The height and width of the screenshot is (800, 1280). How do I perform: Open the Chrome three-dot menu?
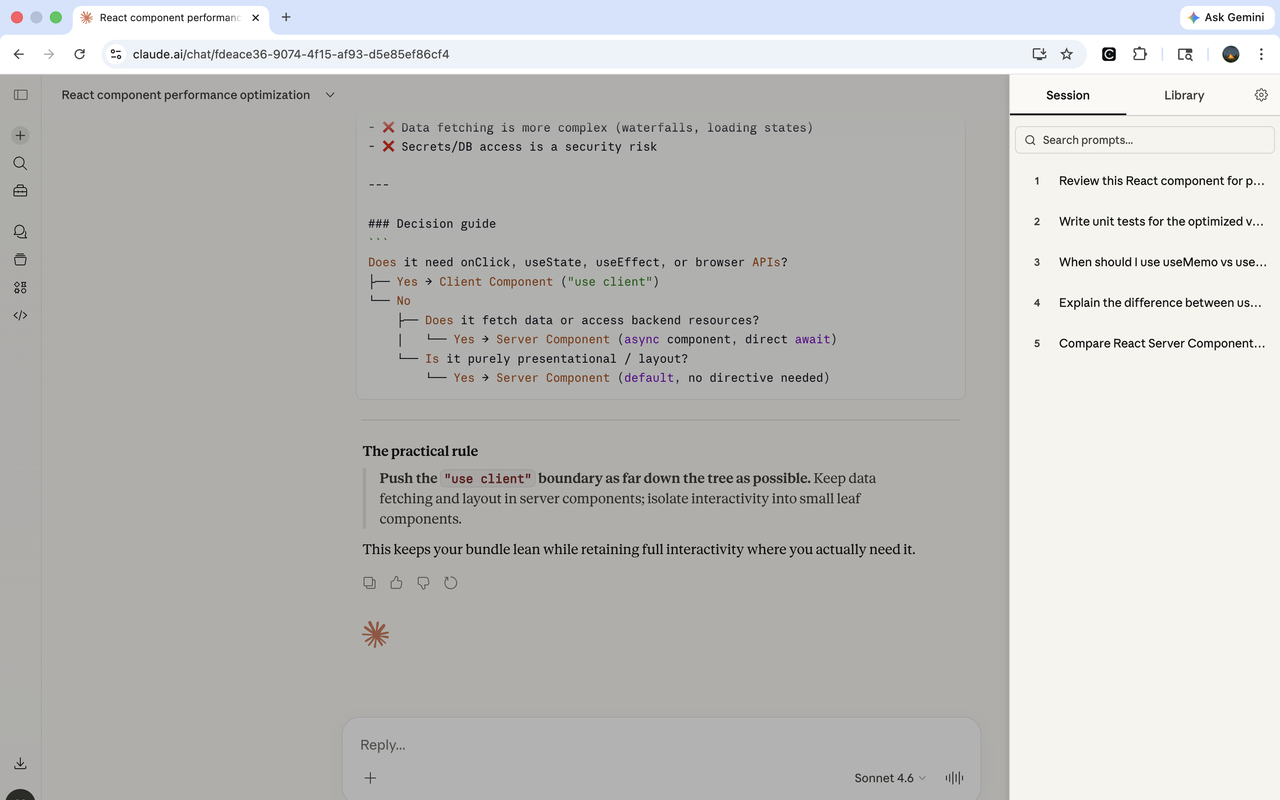click(x=1262, y=54)
